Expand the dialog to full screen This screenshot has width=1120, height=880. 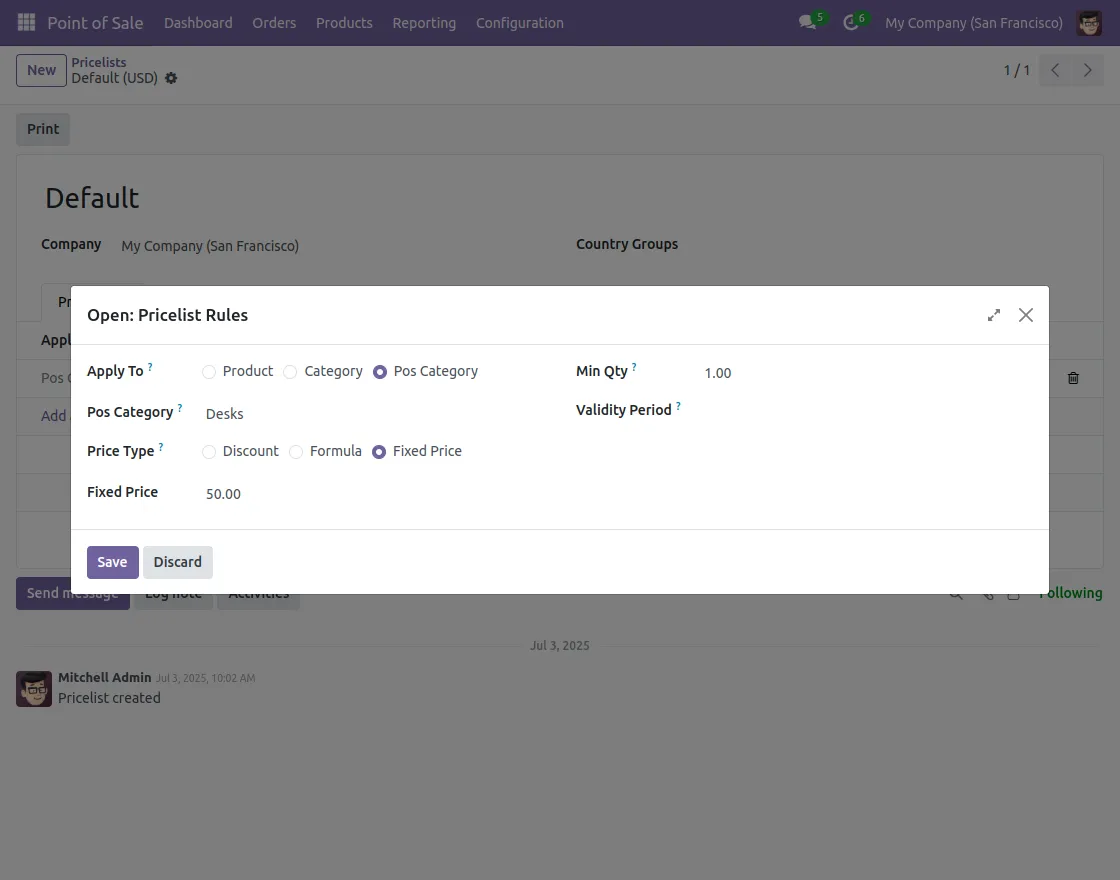pyautogui.click(x=994, y=315)
